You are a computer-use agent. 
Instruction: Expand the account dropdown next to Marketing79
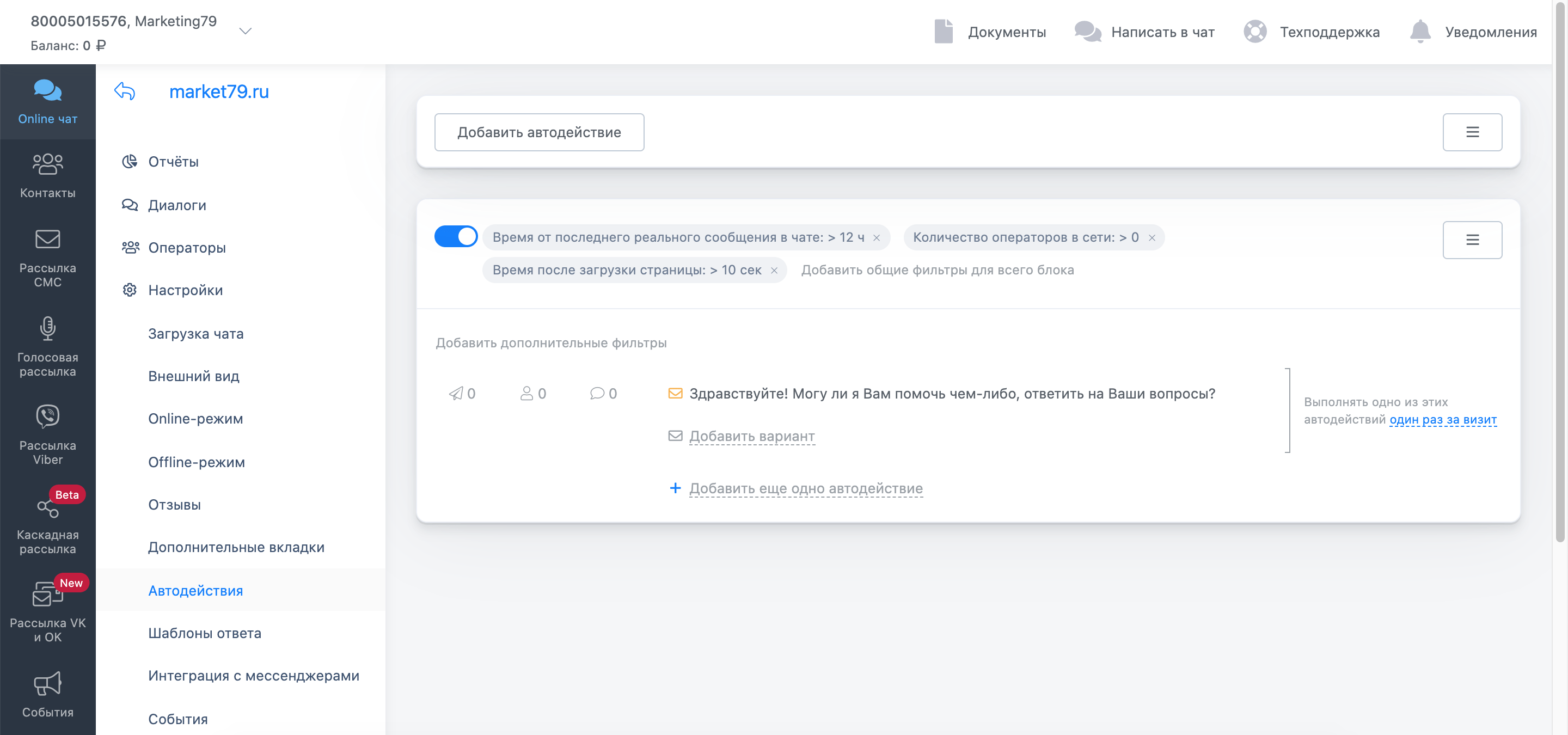click(x=246, y=31)
